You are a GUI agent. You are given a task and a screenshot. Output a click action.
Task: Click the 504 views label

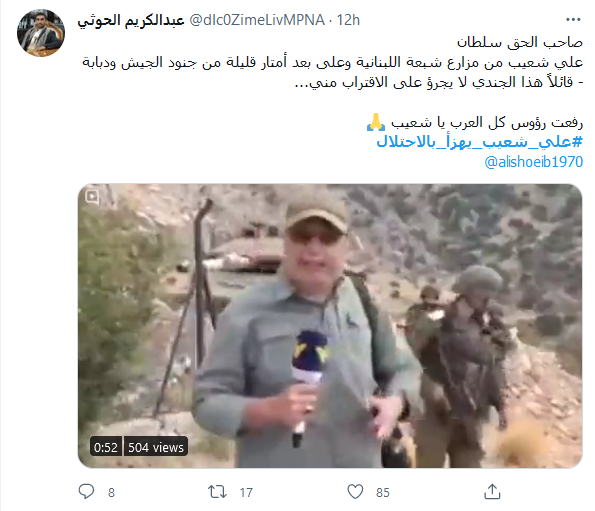[x=156, y=448]
